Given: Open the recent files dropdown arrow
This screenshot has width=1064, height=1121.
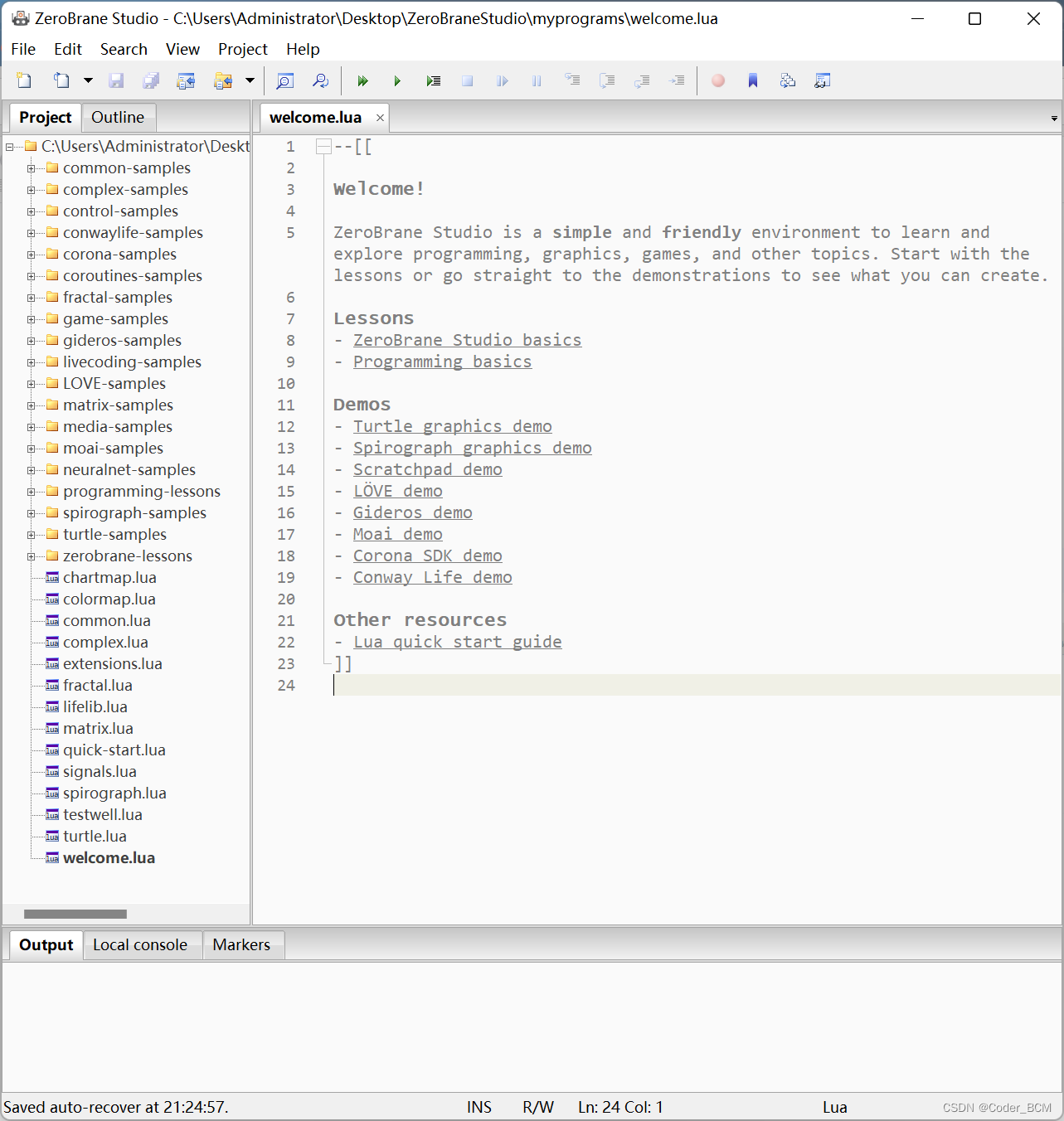Looking at the screenshot, I should [x=88, y=80].
